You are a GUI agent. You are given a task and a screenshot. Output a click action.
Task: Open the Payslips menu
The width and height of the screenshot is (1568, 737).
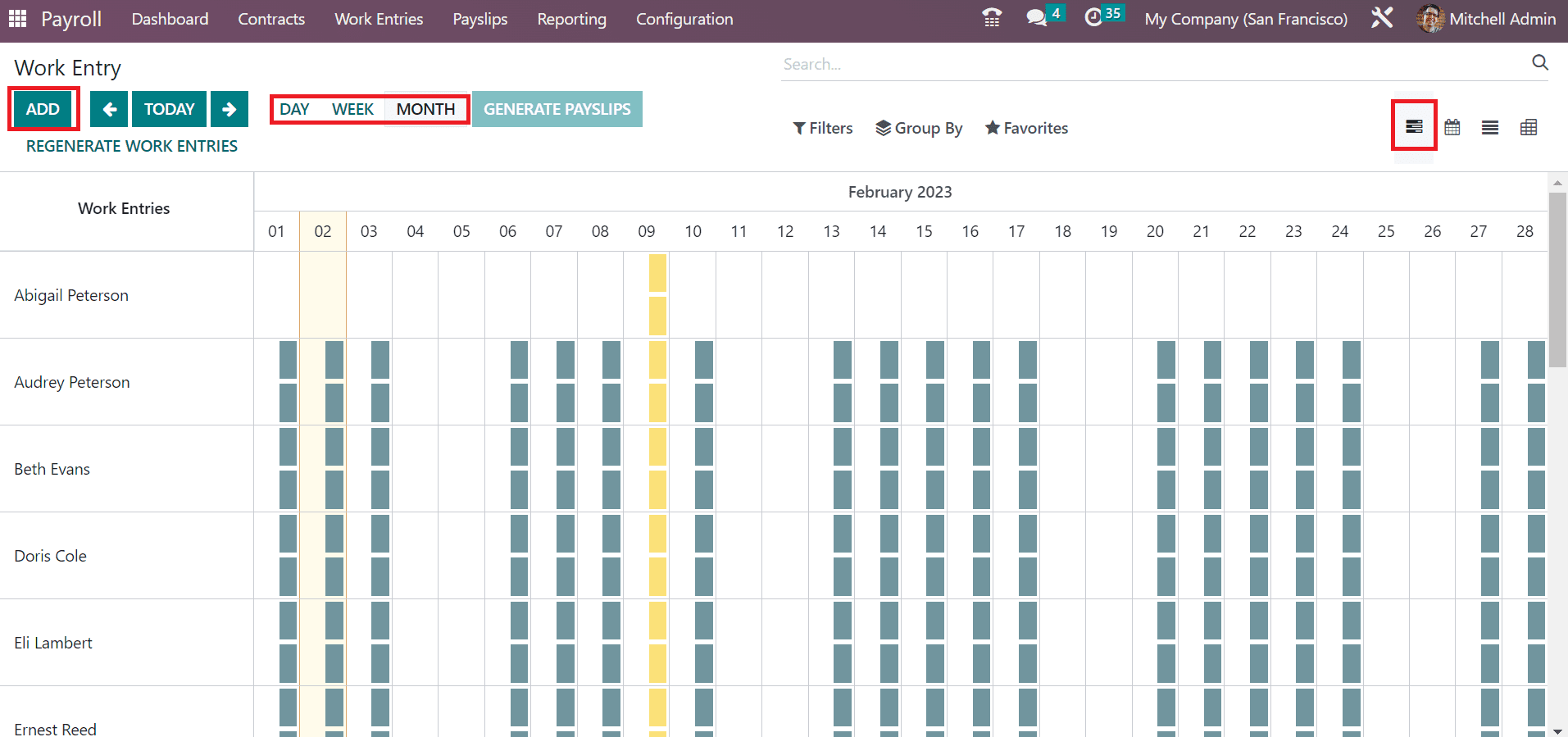tap(479, 19)
